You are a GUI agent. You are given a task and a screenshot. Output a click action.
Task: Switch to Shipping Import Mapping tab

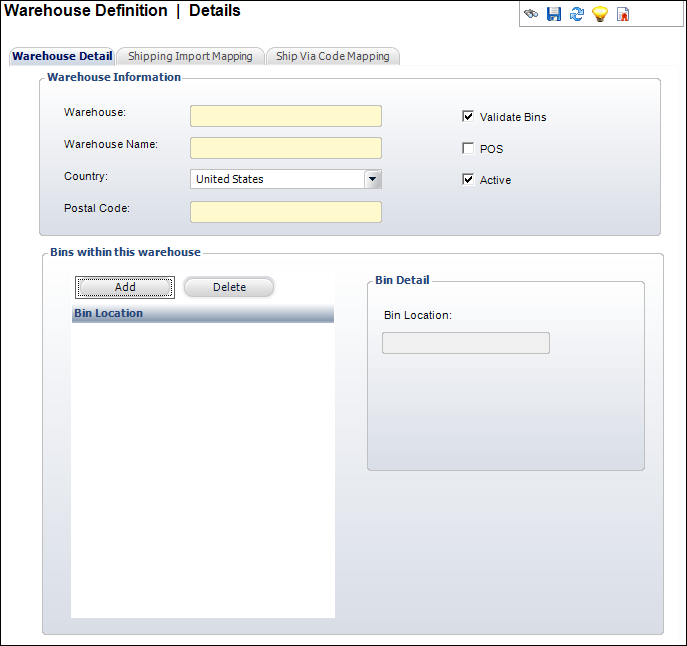click(190, 57)
